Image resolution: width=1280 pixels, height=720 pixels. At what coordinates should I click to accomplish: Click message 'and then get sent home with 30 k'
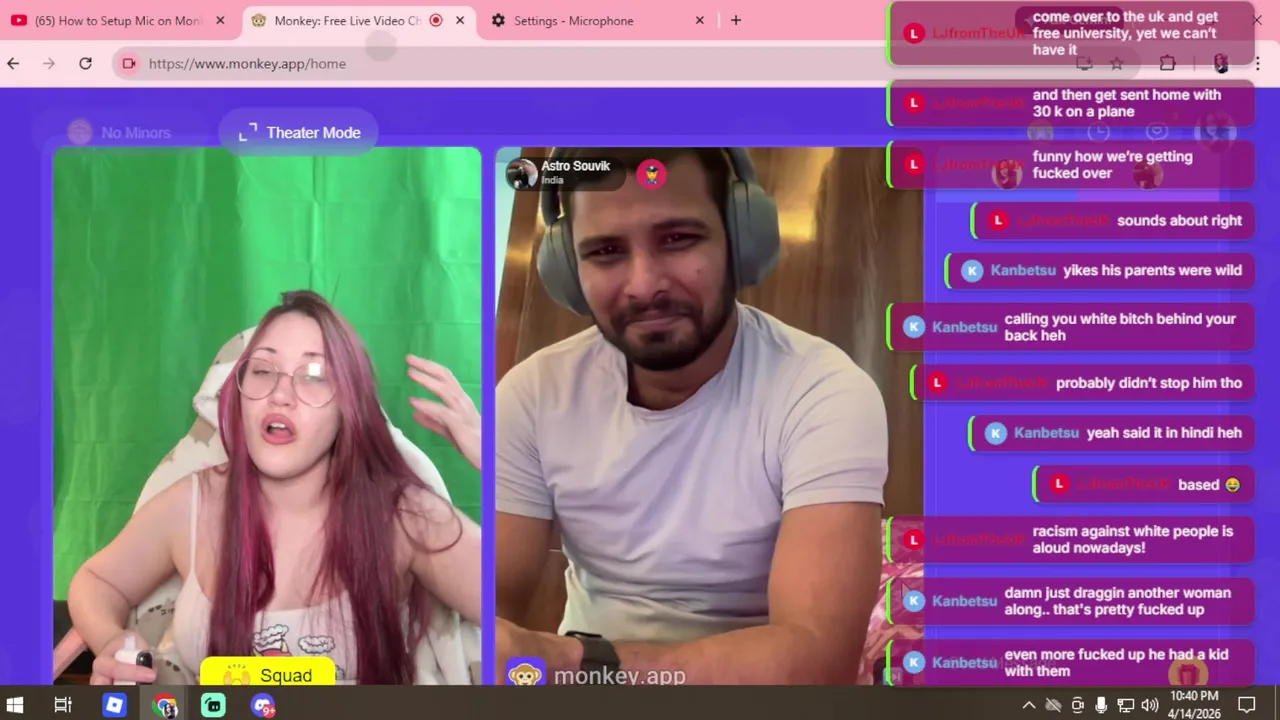click(1071, 103)
